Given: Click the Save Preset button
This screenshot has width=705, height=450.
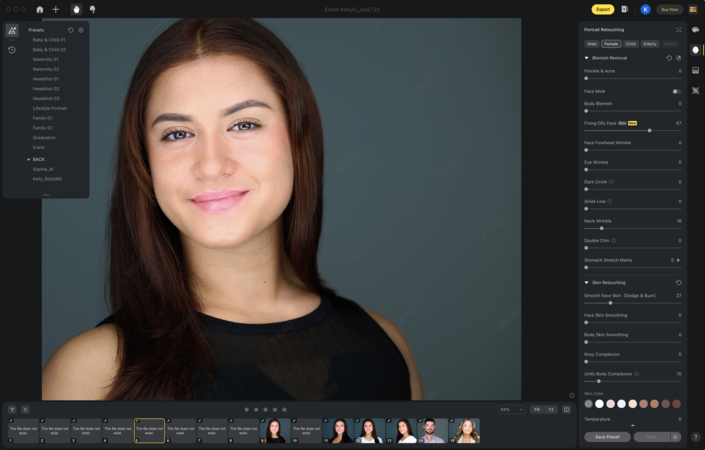Looking at the screenshot, I should [x=607, y=437].
